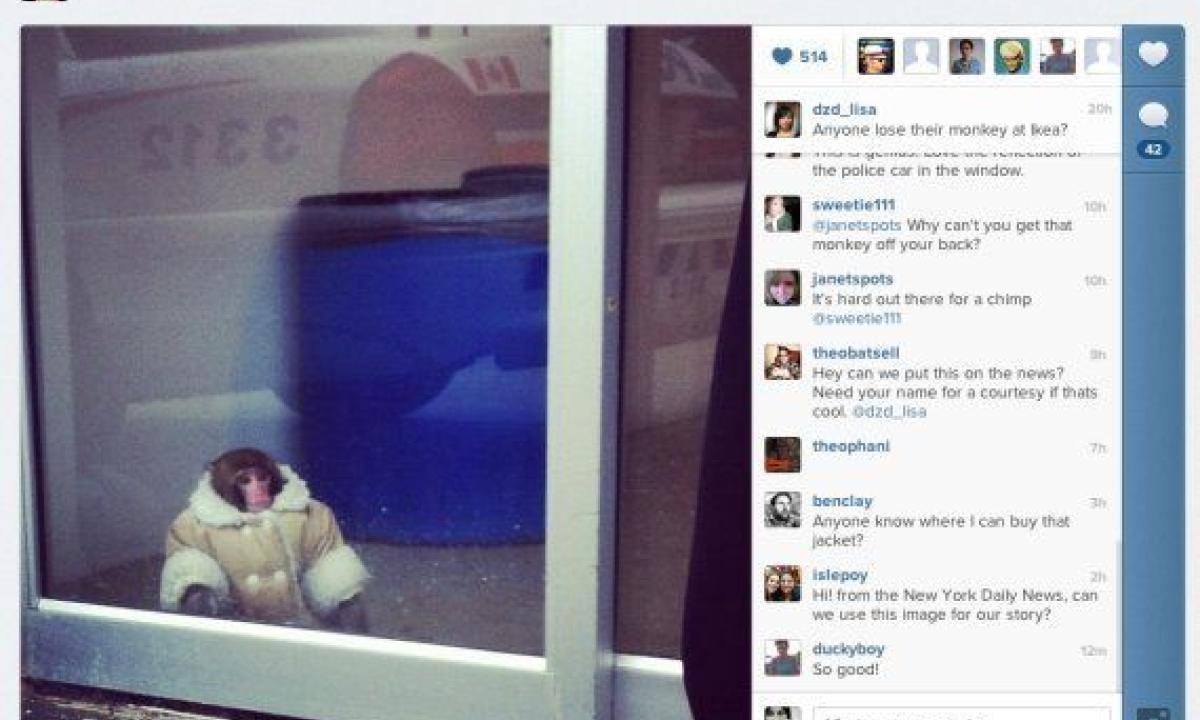The width and height of the screenshot is (1200, 720).
Task: Click duckyboy's profile avatar
Action: tap(782, 658)
